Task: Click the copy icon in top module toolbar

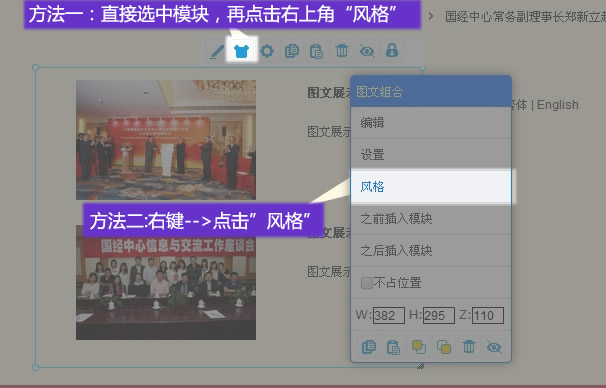Action: (292, 51)
